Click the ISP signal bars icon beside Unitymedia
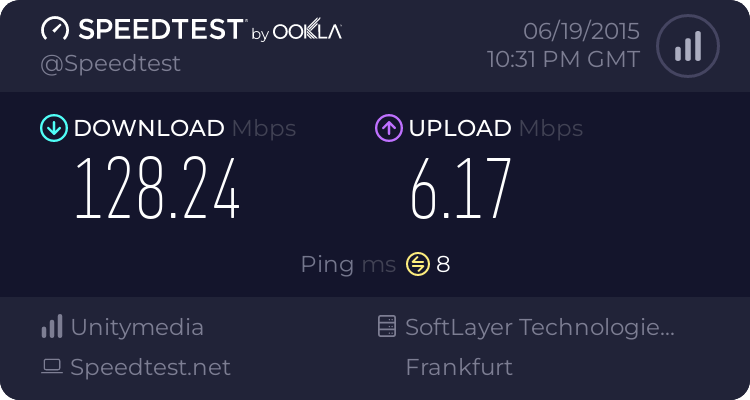 (52, 327)
